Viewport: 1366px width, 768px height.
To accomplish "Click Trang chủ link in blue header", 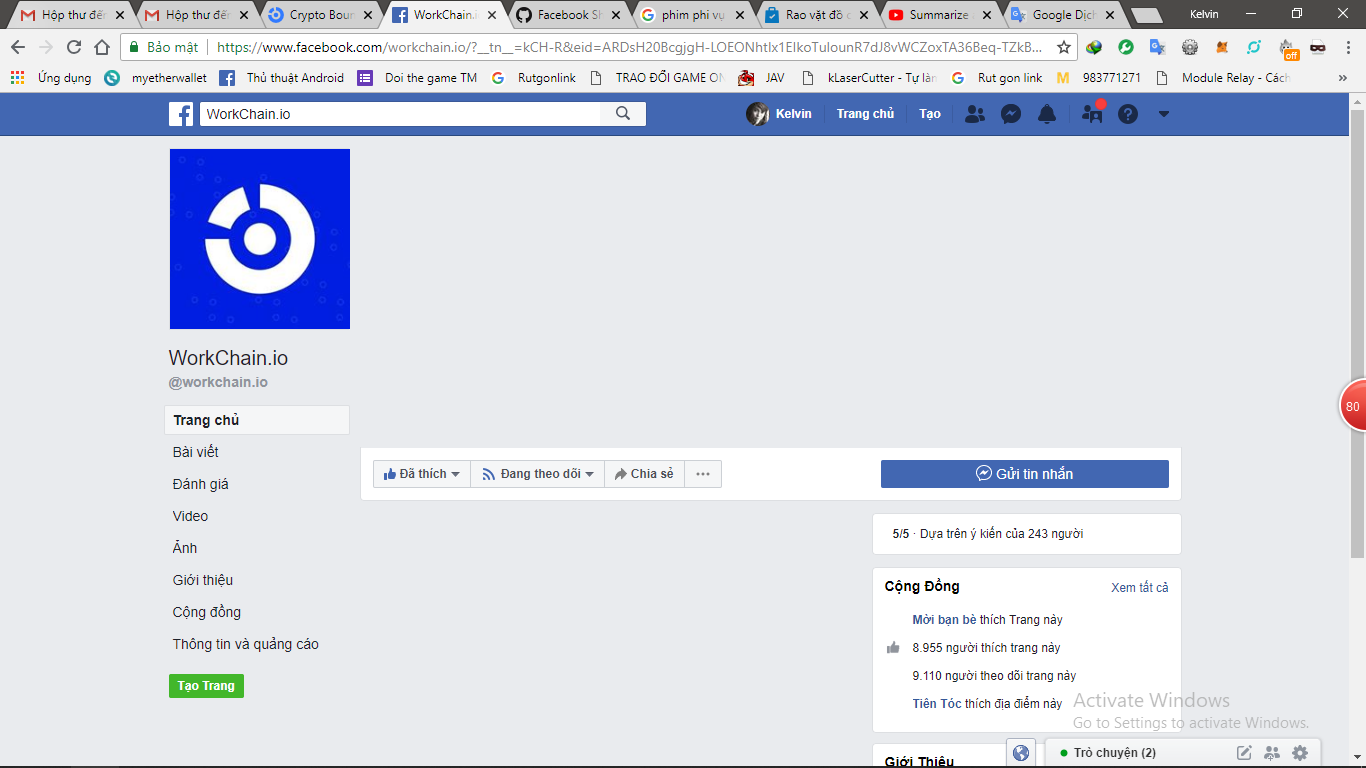I will point(865,114).
